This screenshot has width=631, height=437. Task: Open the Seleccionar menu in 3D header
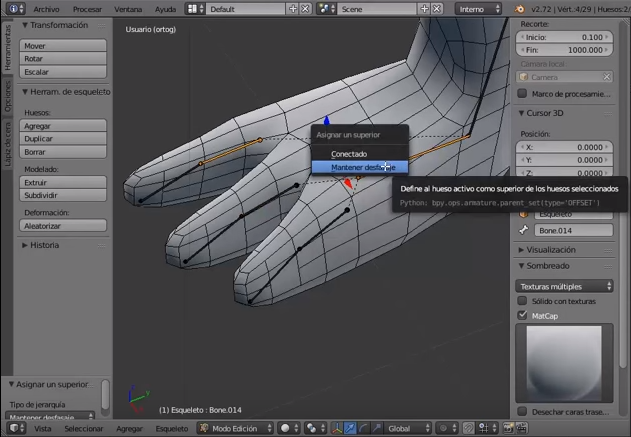84,429
